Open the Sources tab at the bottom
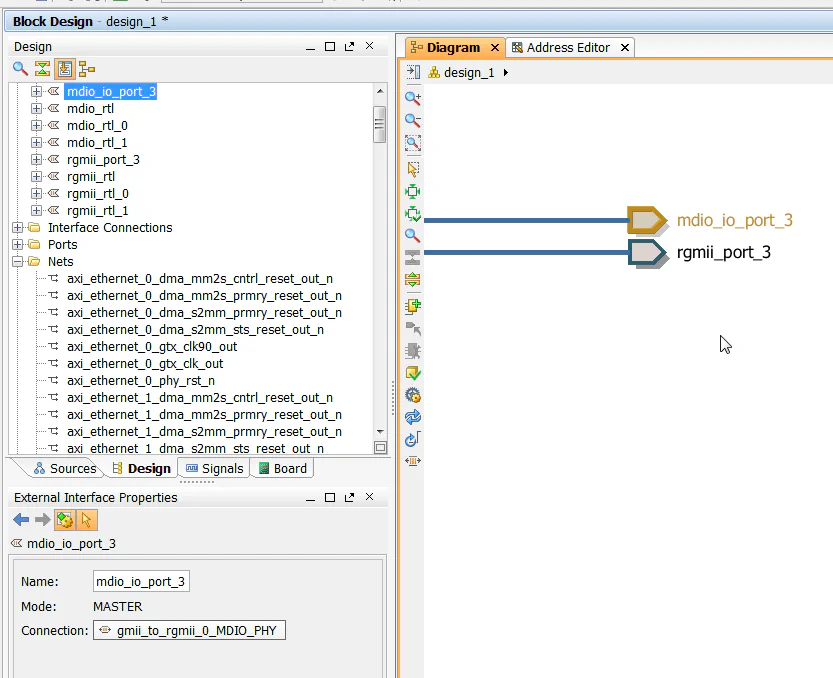The width and height of the screenshot is (833, 678). coord(68,468)
